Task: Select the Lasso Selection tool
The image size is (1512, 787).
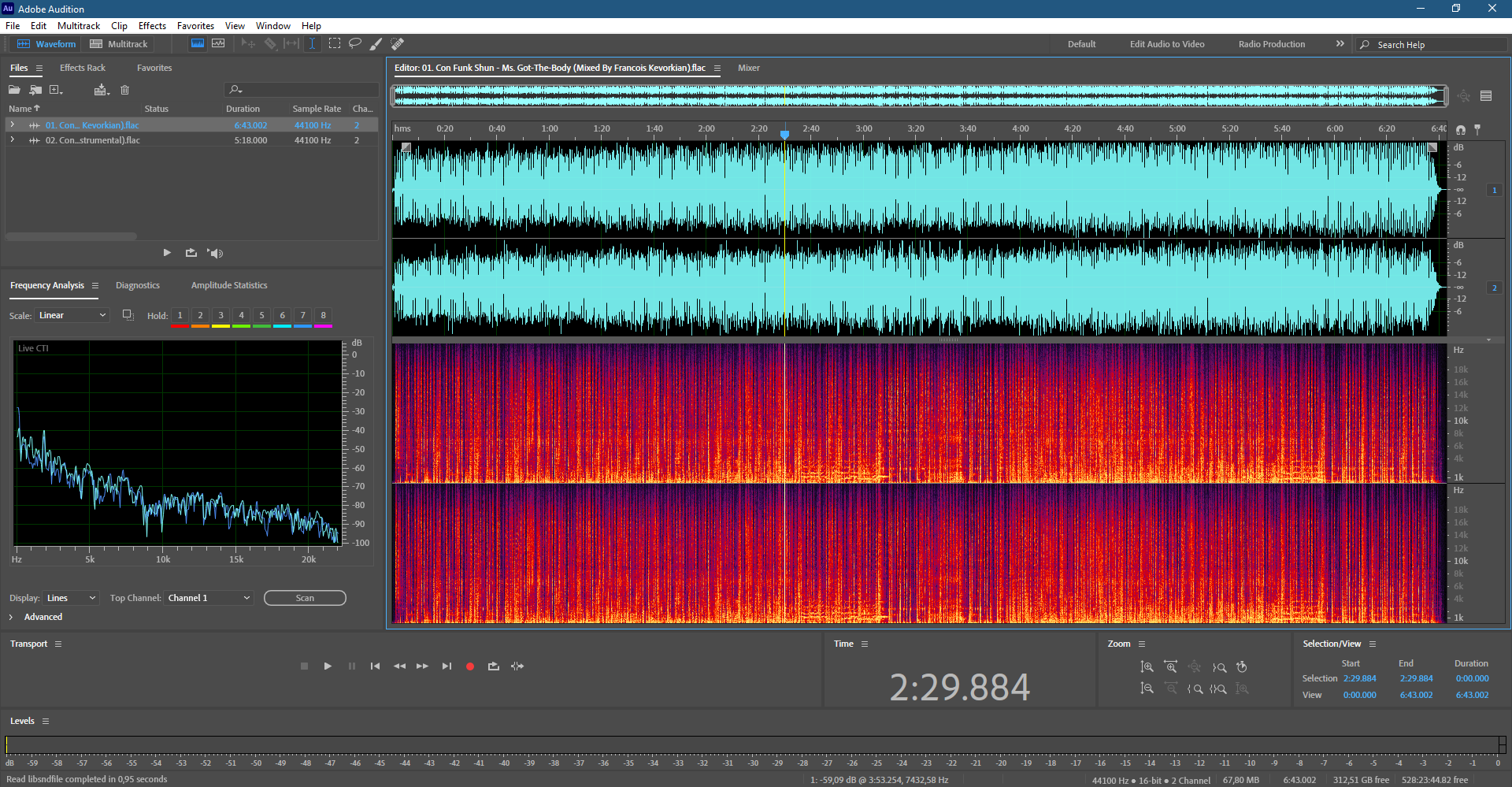Action: (x=355, y=43)
